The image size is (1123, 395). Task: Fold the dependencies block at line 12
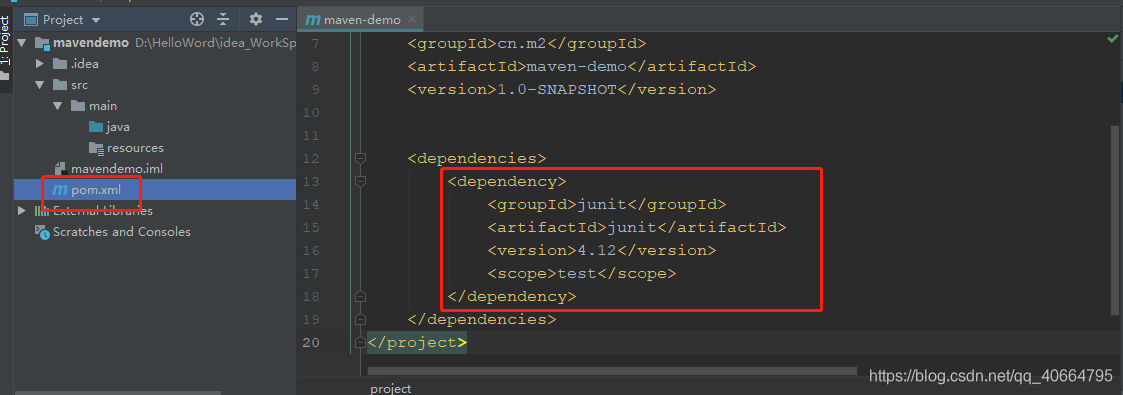(x=360, y=158)
